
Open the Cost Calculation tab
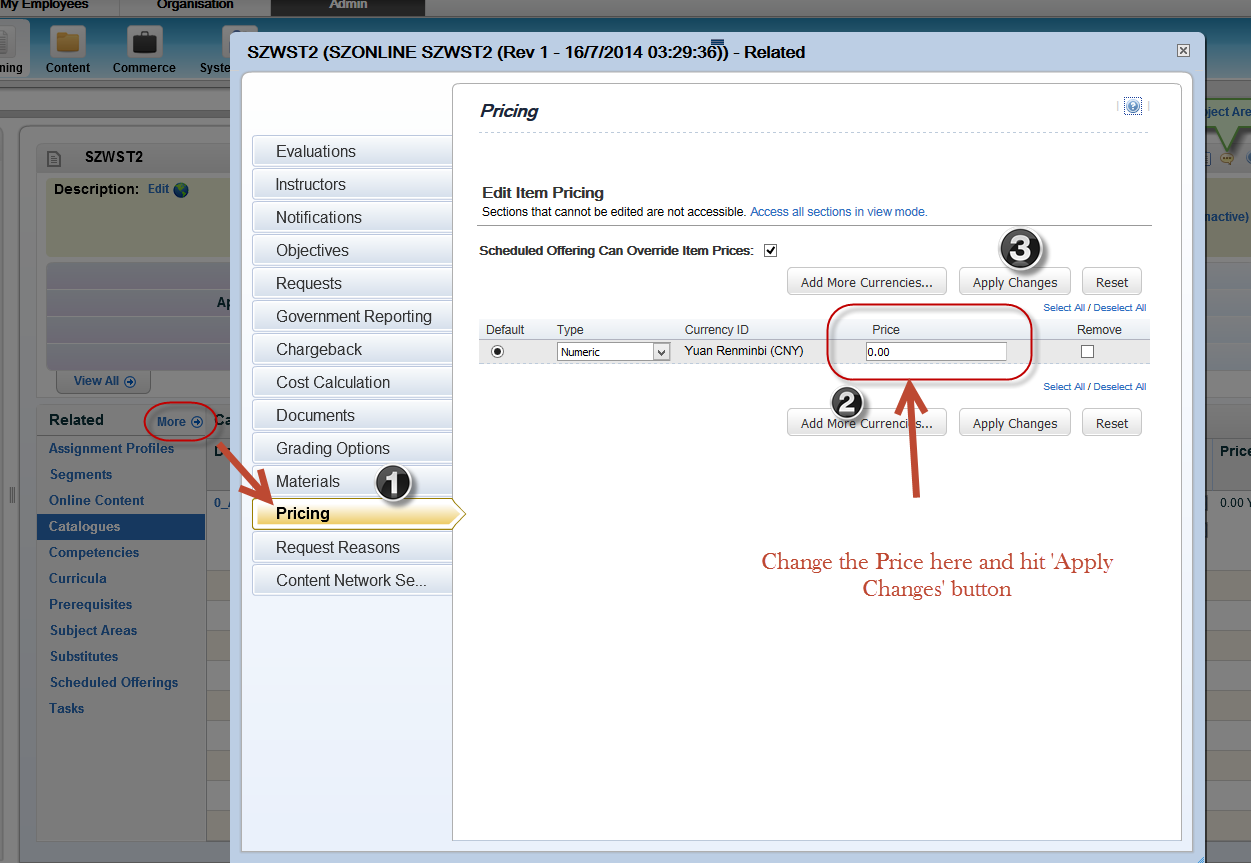coord(352,382)
